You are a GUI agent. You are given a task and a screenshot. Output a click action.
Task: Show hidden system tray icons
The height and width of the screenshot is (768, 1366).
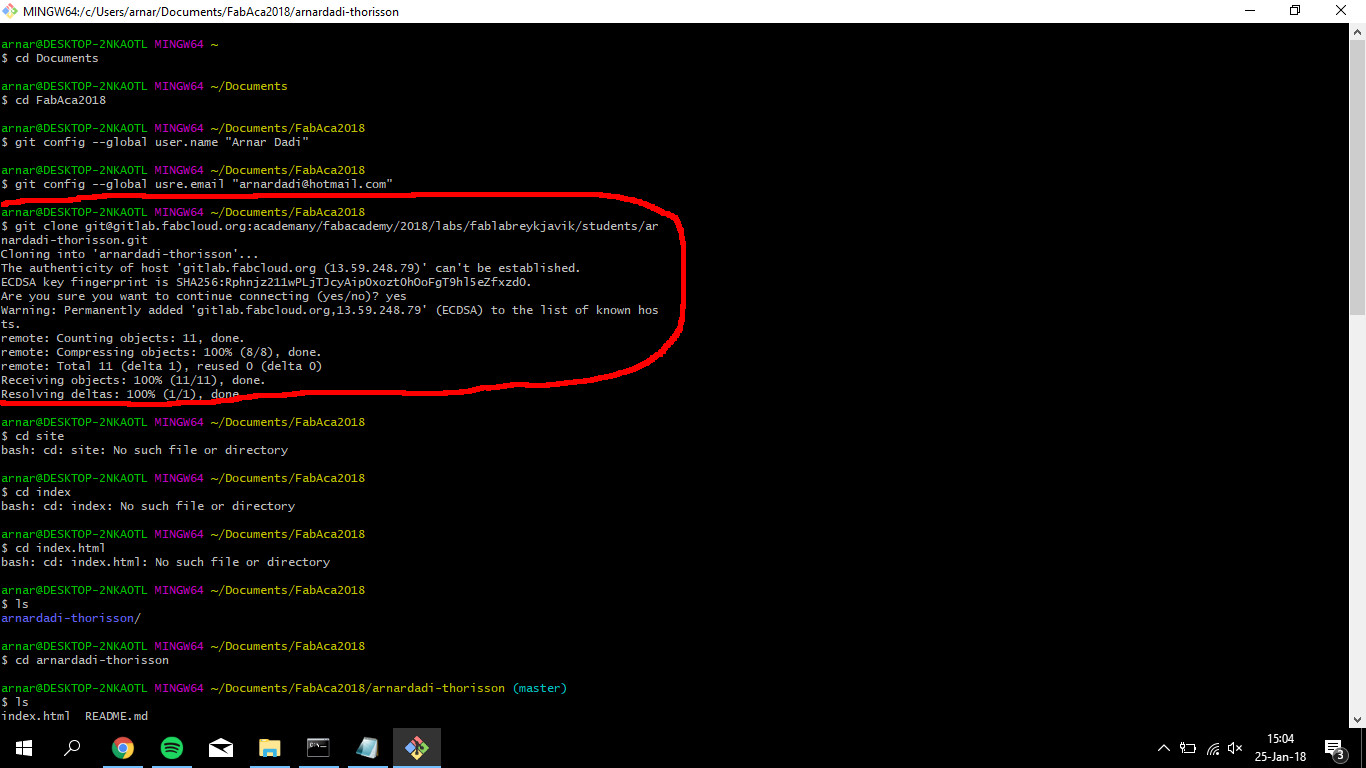tap(1164, 748)
